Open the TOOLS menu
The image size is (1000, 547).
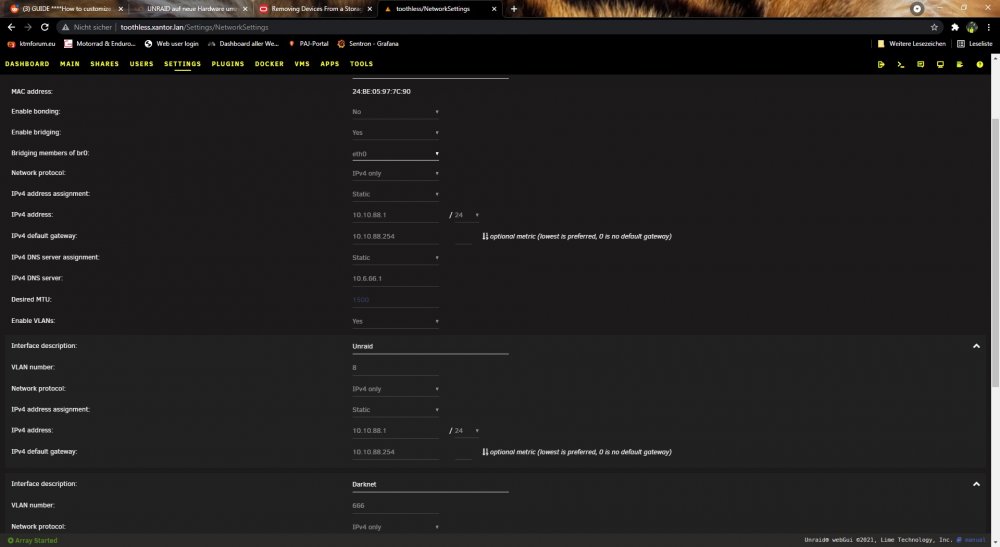pos(362,64)
